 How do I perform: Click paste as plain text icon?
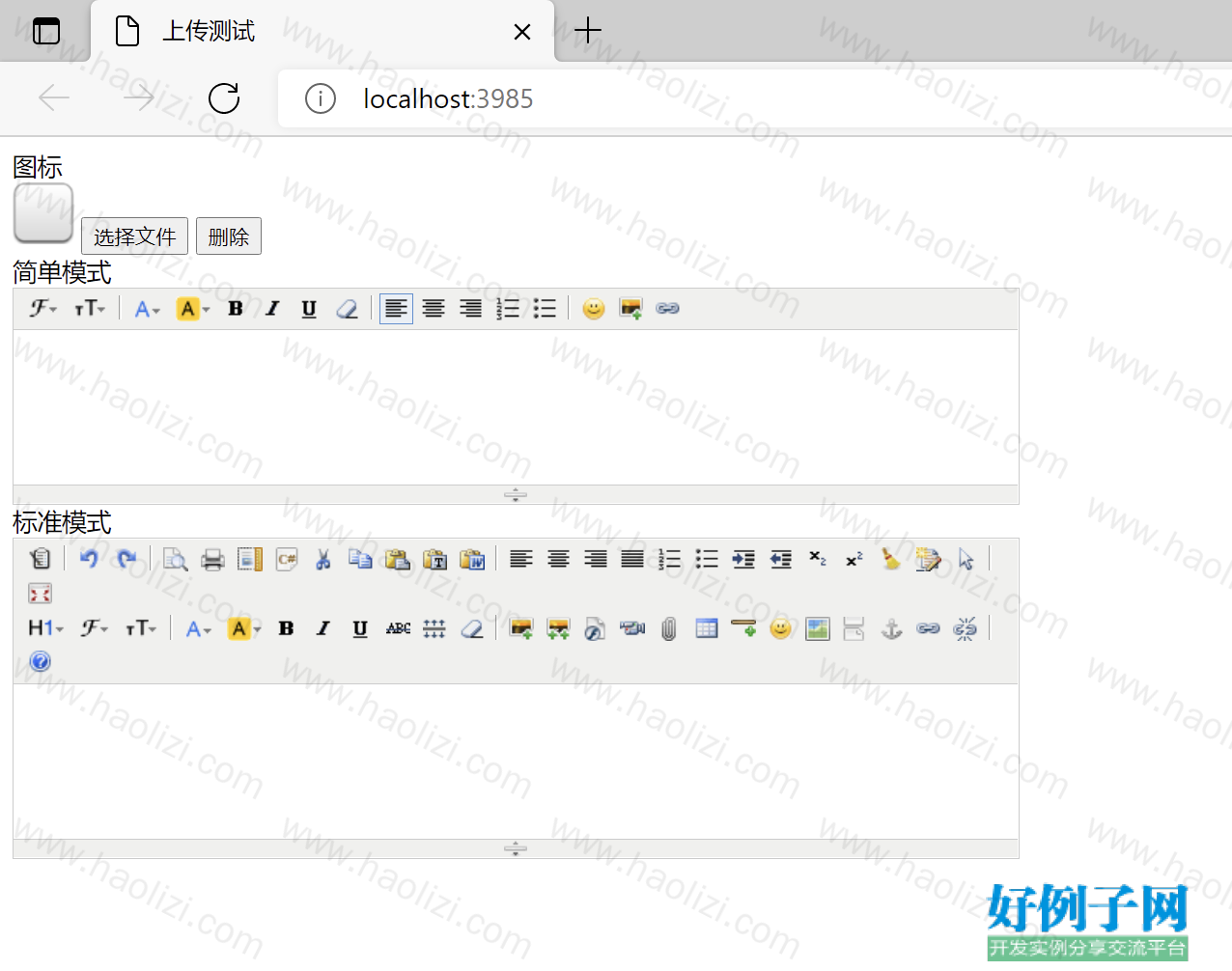point(435,559)
